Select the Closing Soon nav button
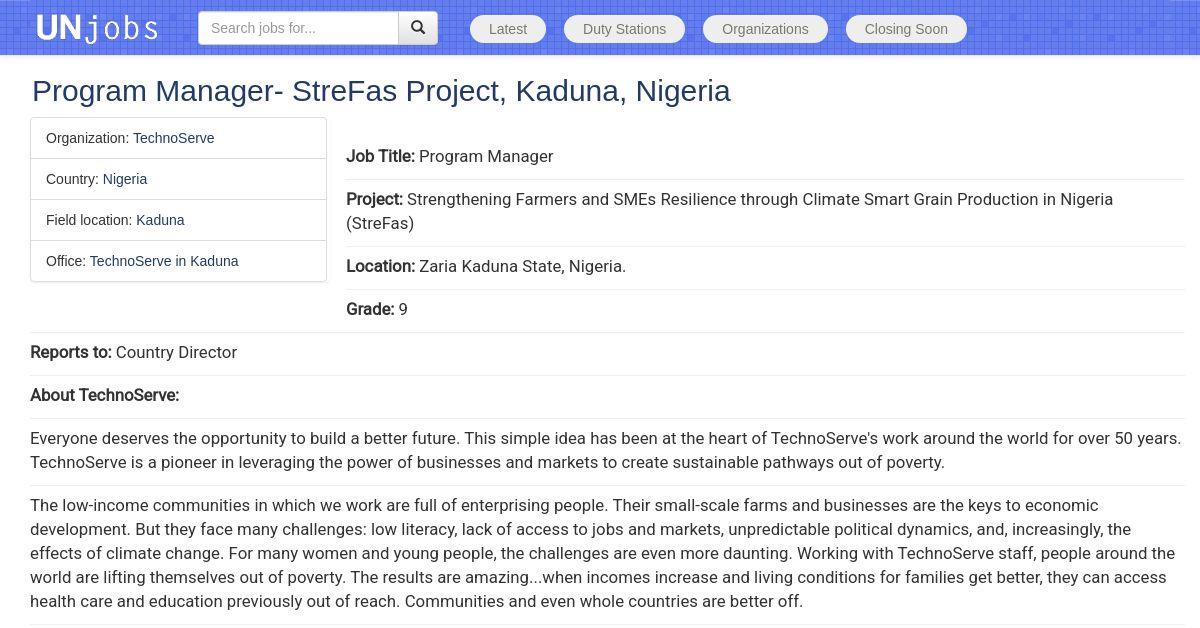The height and width of the screenshot is (628, 1200). tap(906, 29)
